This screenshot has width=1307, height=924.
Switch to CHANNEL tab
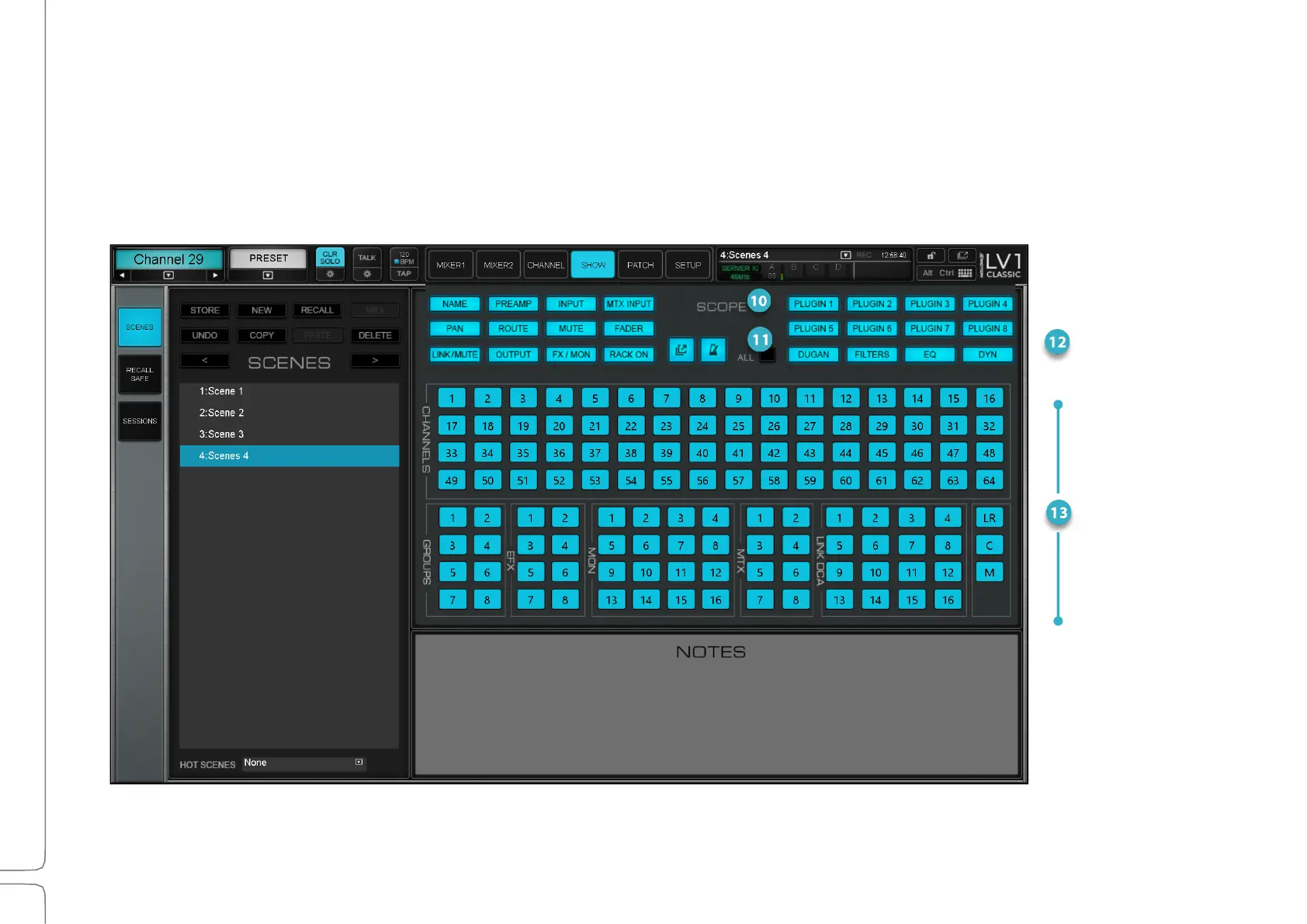(x=546, y=265)
